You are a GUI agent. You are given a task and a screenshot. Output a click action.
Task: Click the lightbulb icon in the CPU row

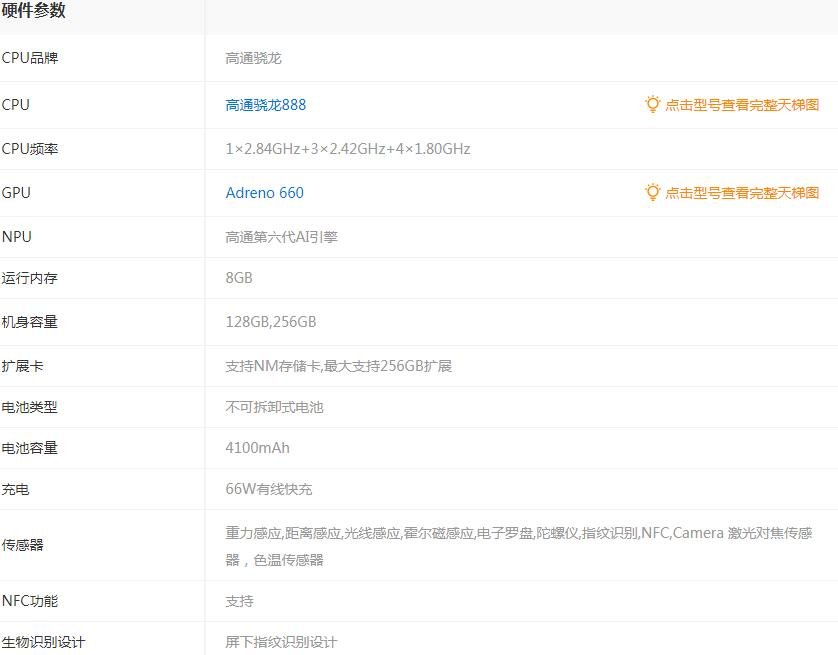pos(653,104)
